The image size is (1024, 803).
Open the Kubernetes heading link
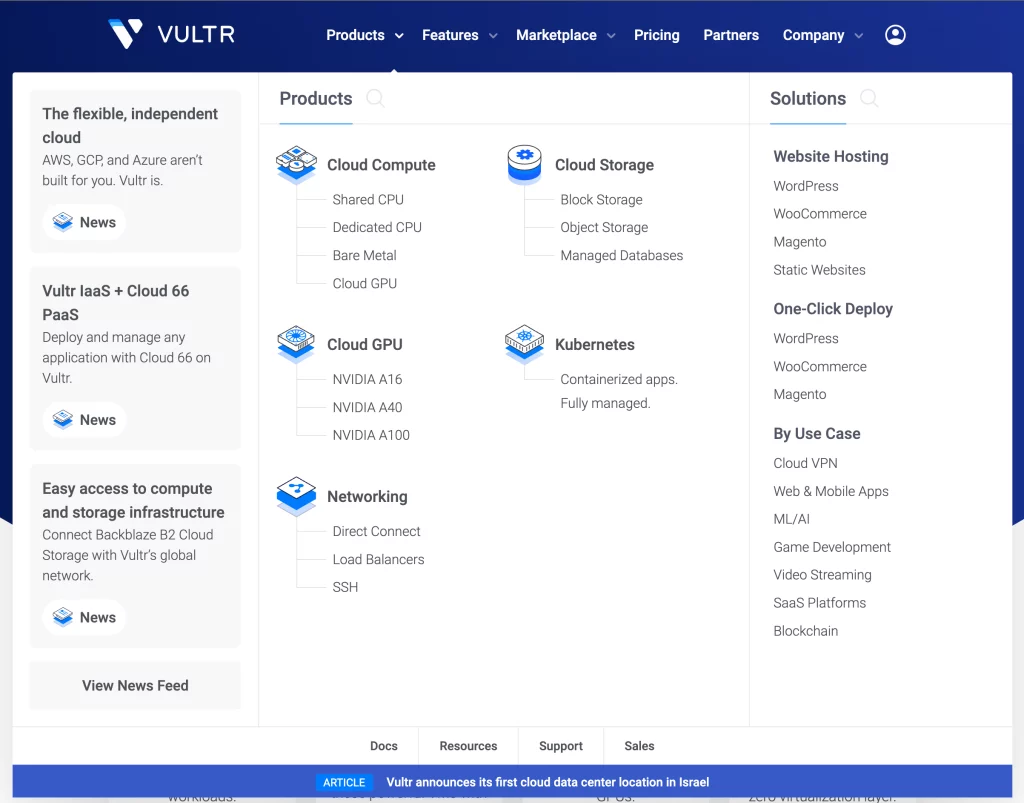tap(595, 344)
